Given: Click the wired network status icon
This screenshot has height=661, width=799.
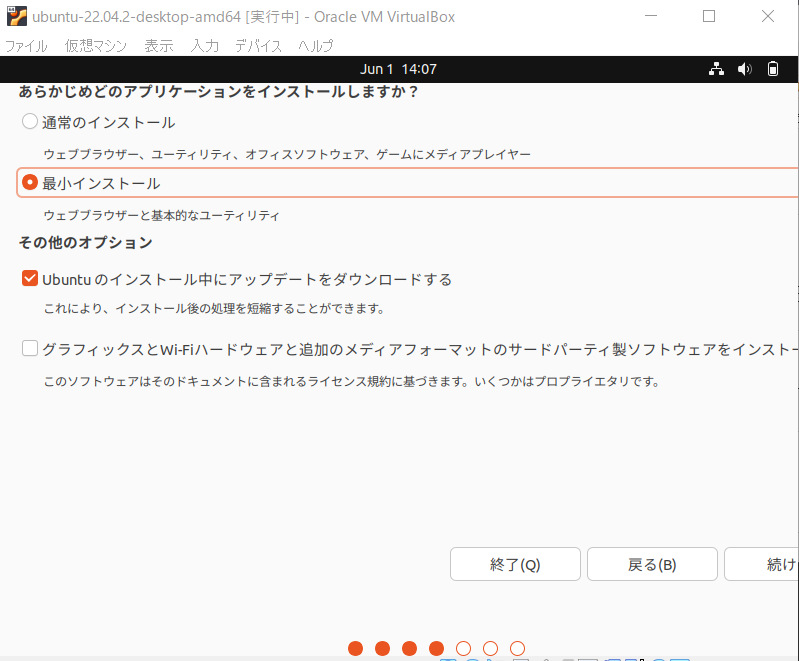Looking at the screenshot, I should 716,69.
